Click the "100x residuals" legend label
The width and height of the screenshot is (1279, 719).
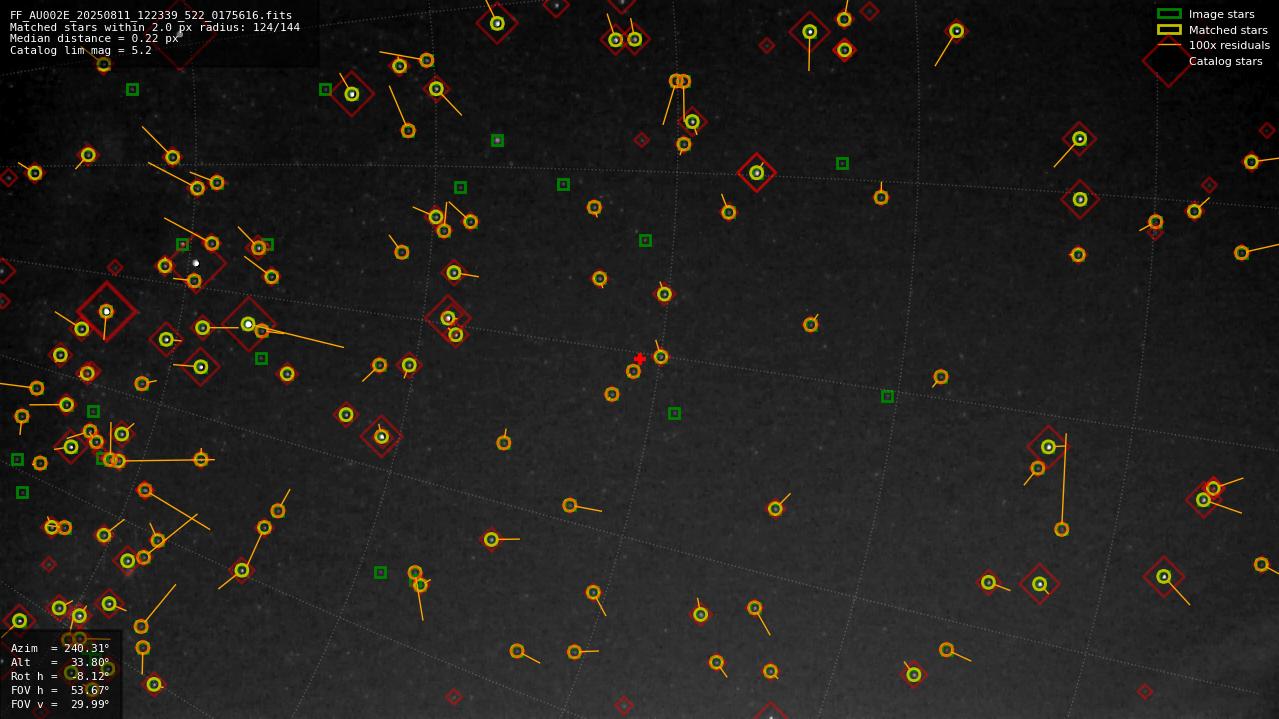[1229, 45]
